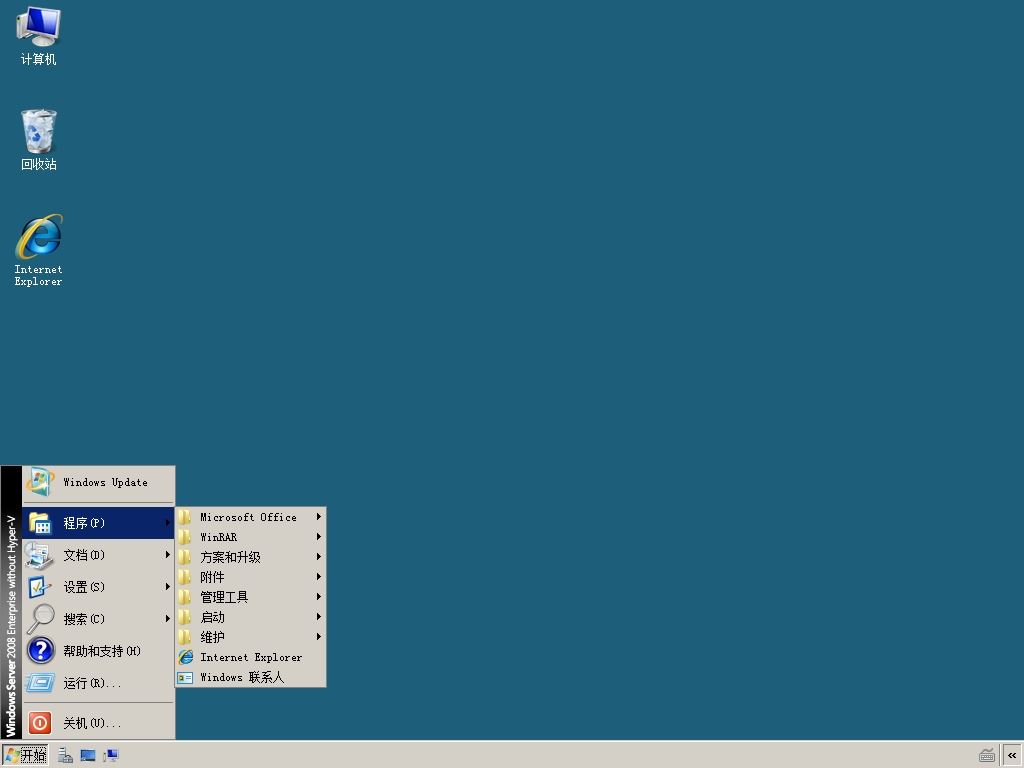Expand the 文档(D) documents submenu

(x=99, y=555)
